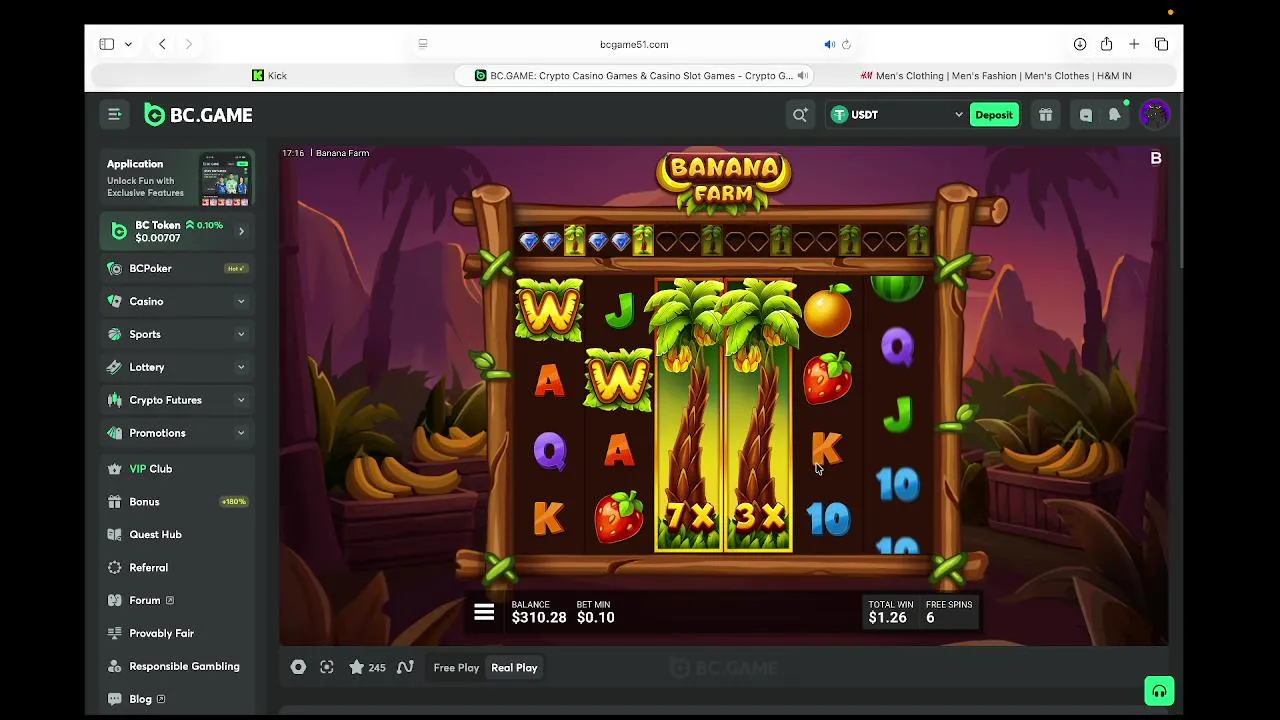Click the 245 favorites count

[377, 668]
